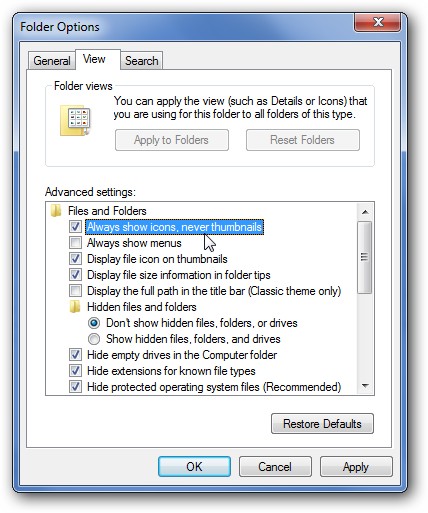Image resolution: width=428 pixels, height=513 pixels.
Task: Select the Files and Folders tree label
Action: tap(107, 211)
